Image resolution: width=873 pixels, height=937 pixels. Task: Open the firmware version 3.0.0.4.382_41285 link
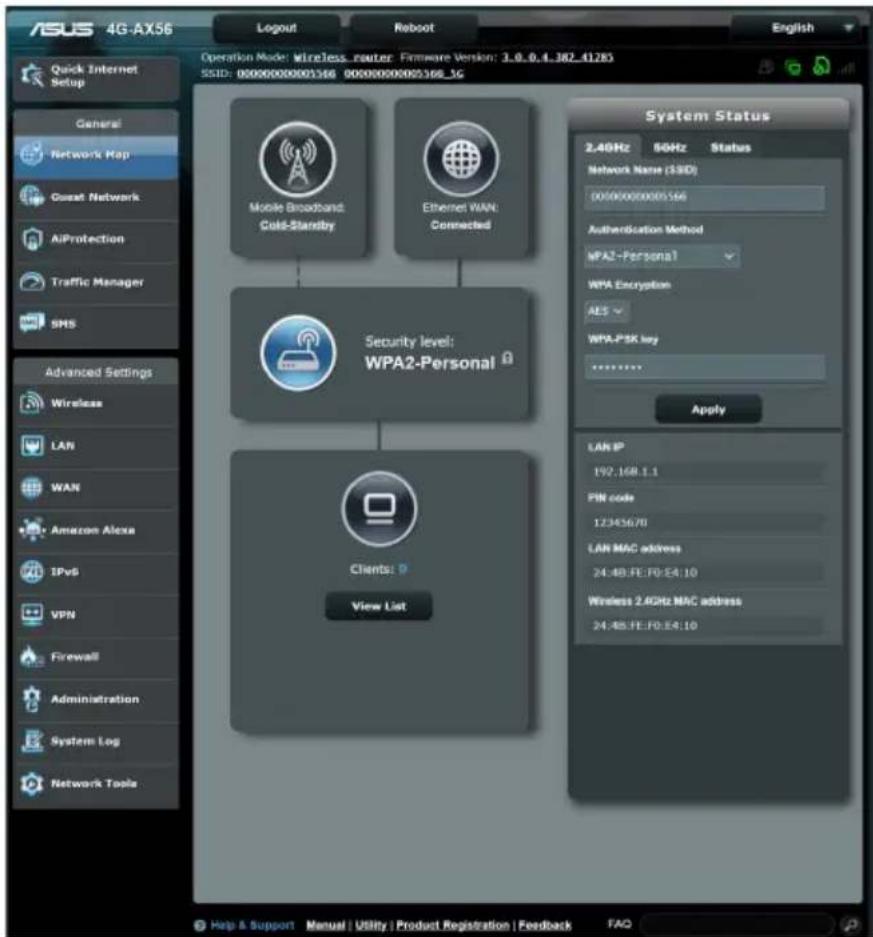[558, 57]
